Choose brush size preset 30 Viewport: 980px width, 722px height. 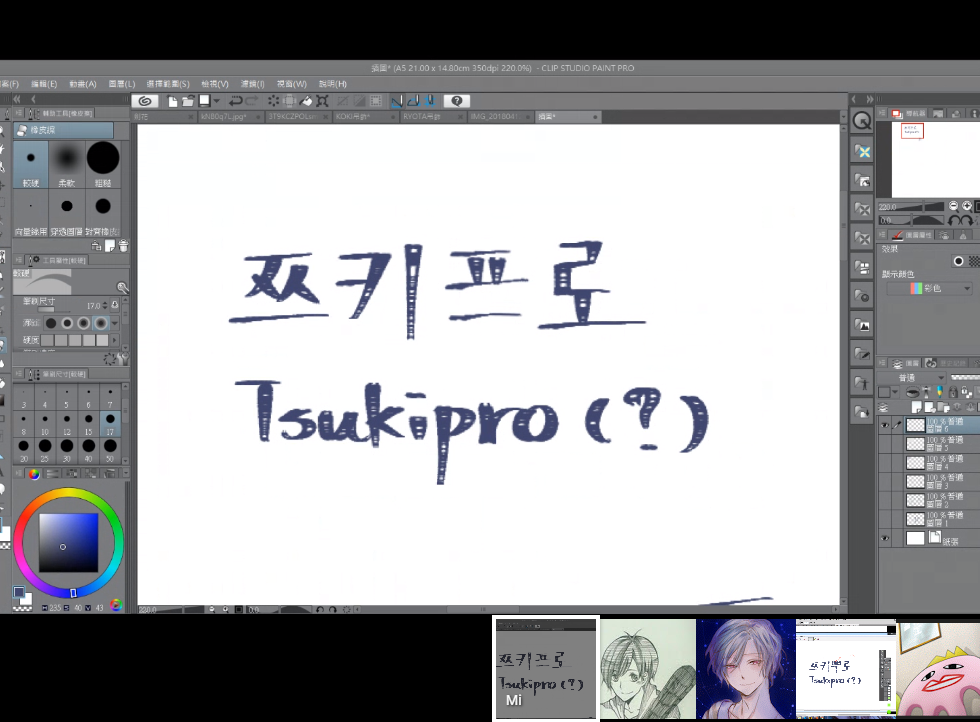(x=67, y=449)
